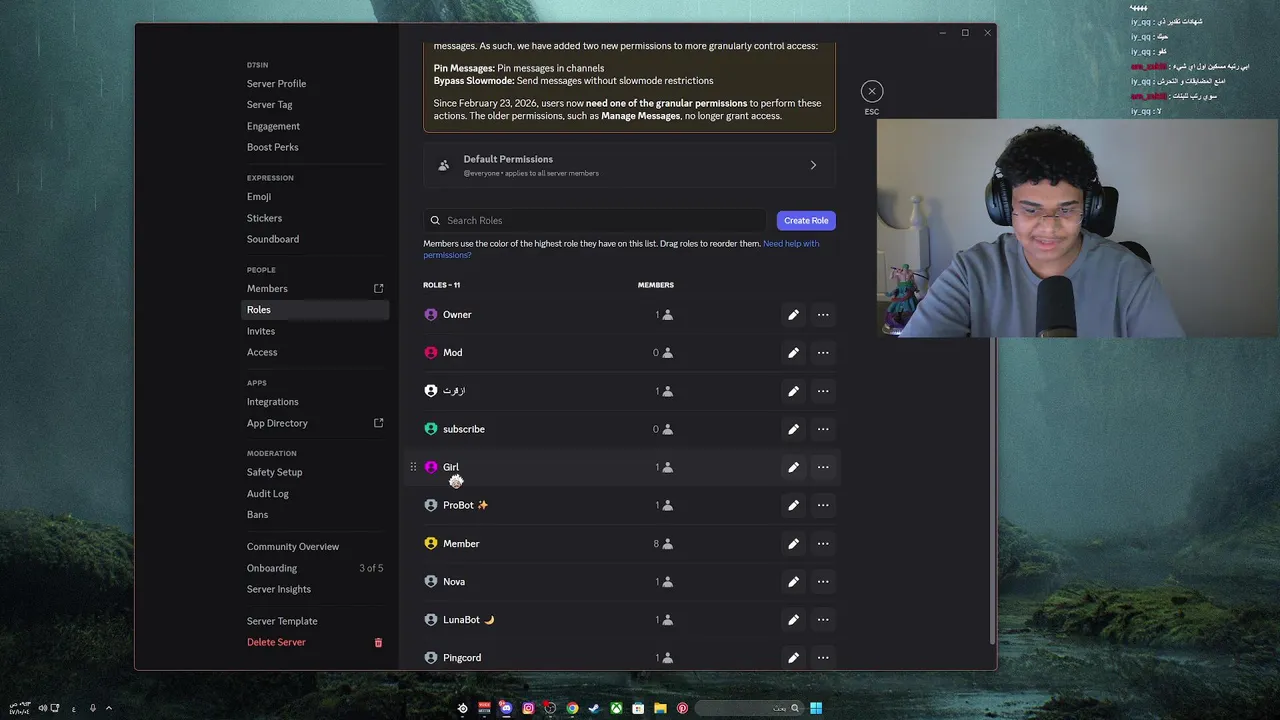This screenshot has height=720, width=1280.
Task: Open Server Template settings
Action: (x=282, y=621)
